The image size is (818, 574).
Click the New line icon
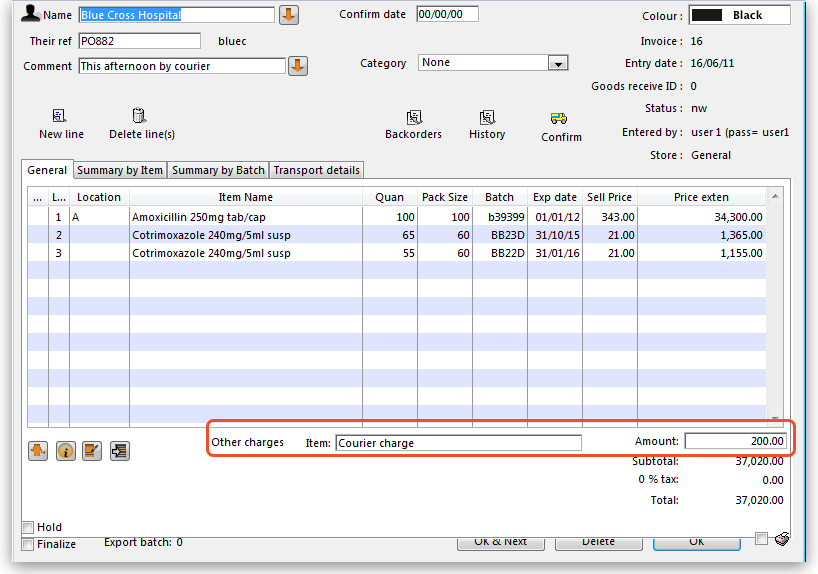[60, 117]
